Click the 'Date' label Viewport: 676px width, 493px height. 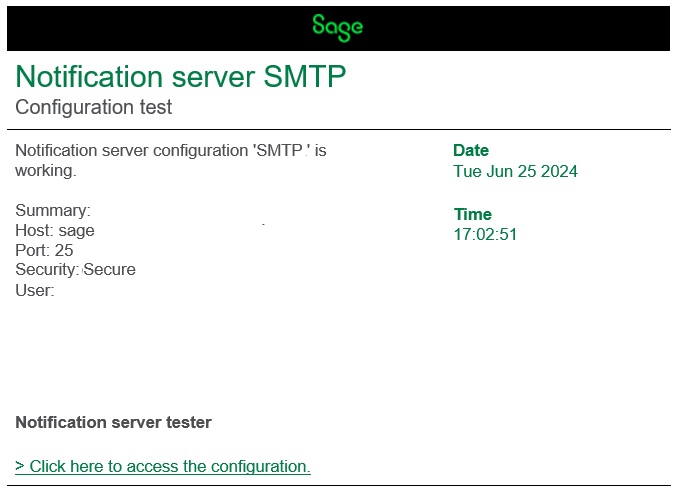pyautogui.click(x=471, y=150)
